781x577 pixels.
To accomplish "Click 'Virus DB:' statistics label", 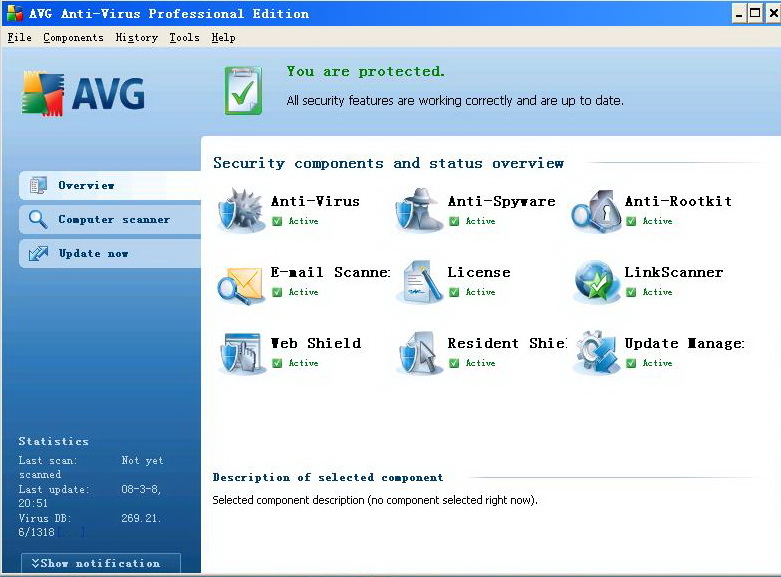I will (45, 518).
